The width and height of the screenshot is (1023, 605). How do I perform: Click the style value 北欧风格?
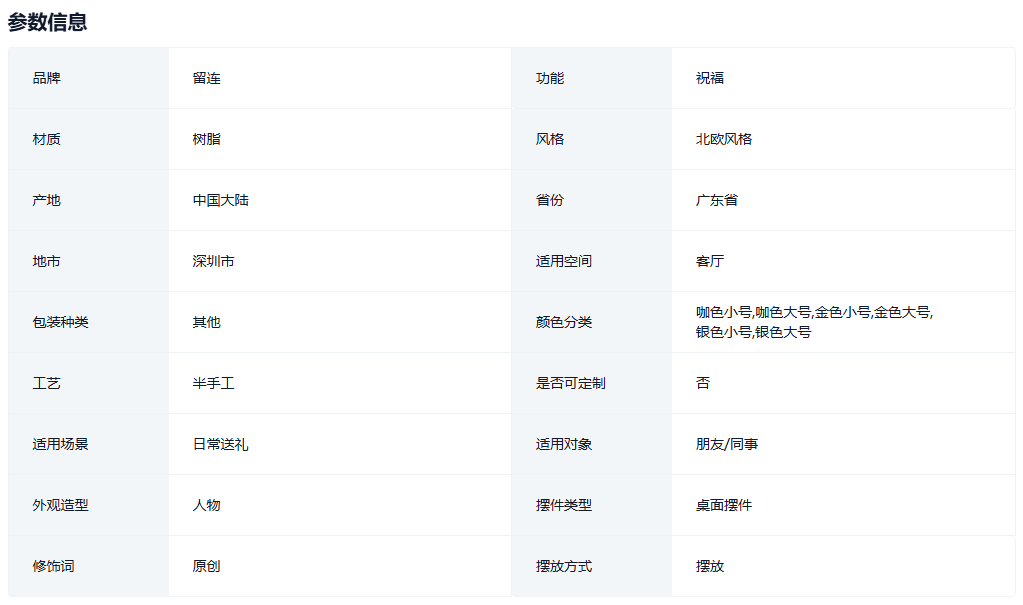[x=724, y=139]
